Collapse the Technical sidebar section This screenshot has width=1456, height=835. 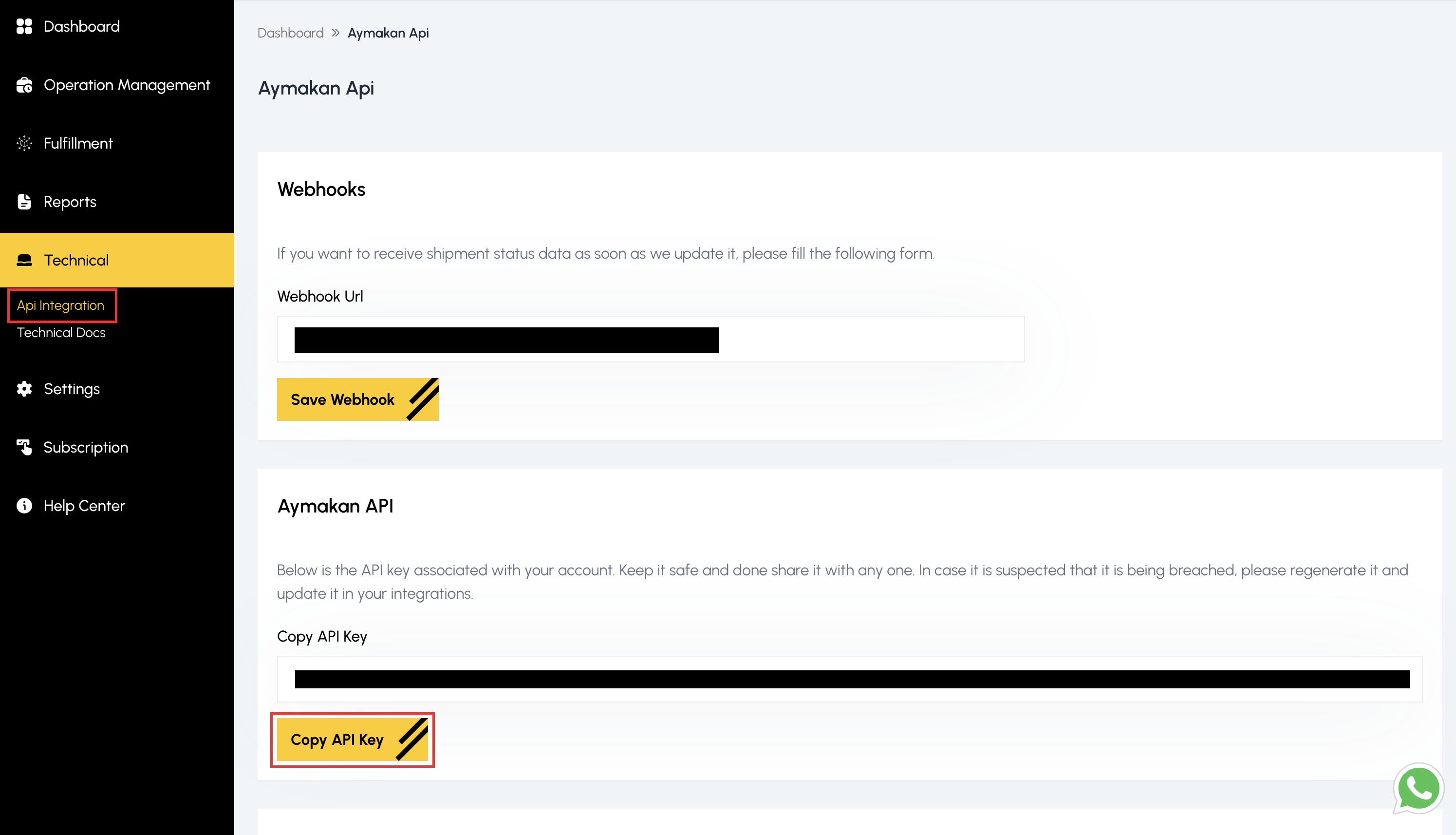point(117,260)
